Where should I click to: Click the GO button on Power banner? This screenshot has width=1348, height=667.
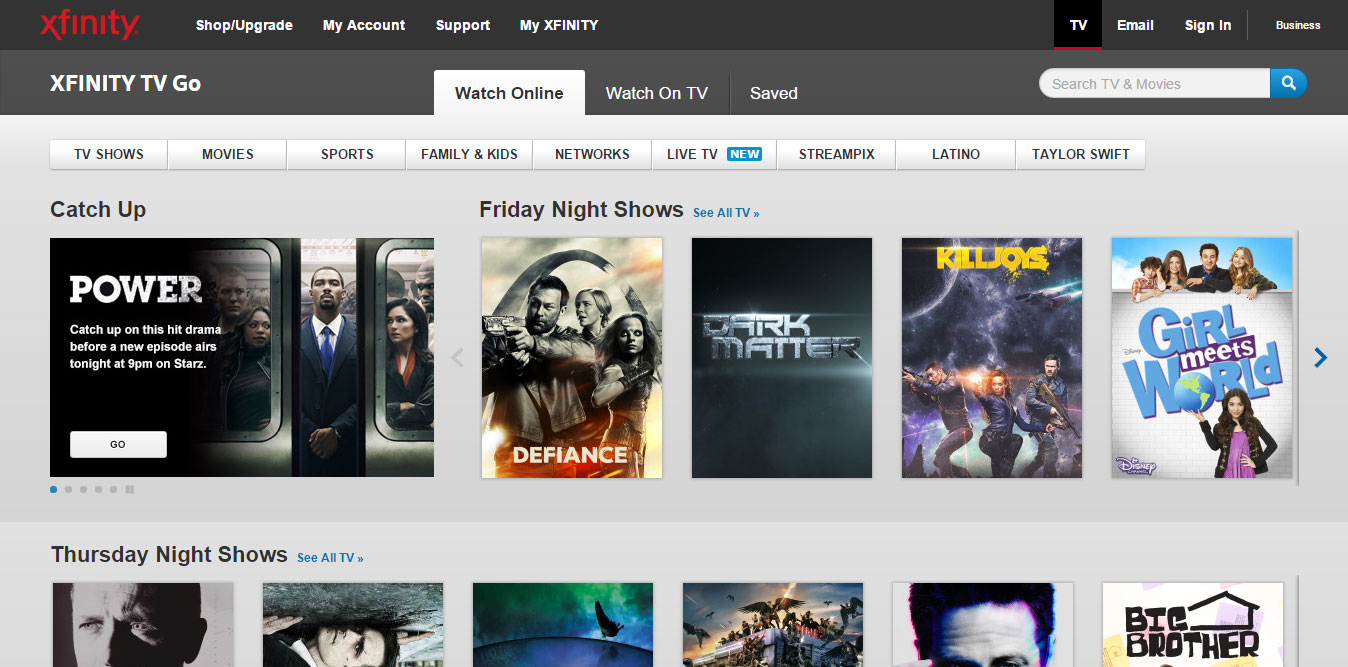click(x=118, y=444)
